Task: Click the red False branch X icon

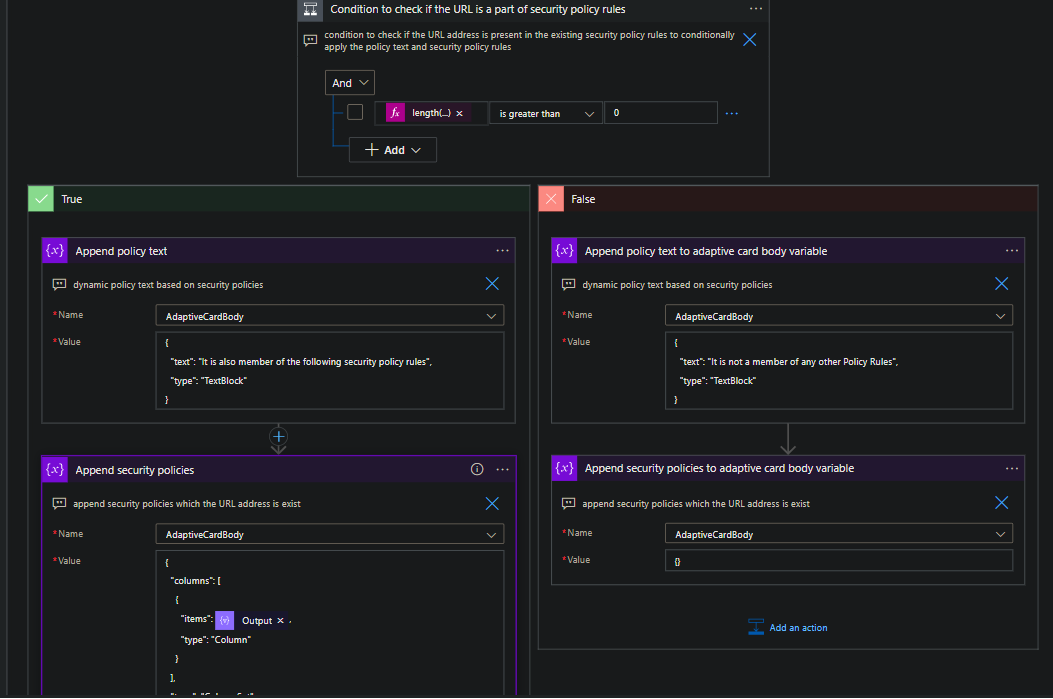Action: [551, 199]
